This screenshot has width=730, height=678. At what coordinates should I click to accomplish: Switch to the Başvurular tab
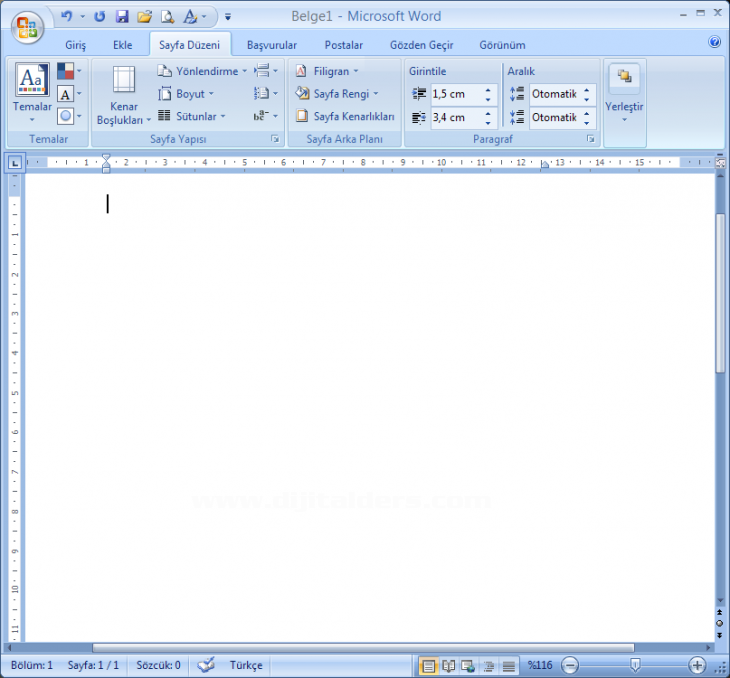click(x=272, y=45)
